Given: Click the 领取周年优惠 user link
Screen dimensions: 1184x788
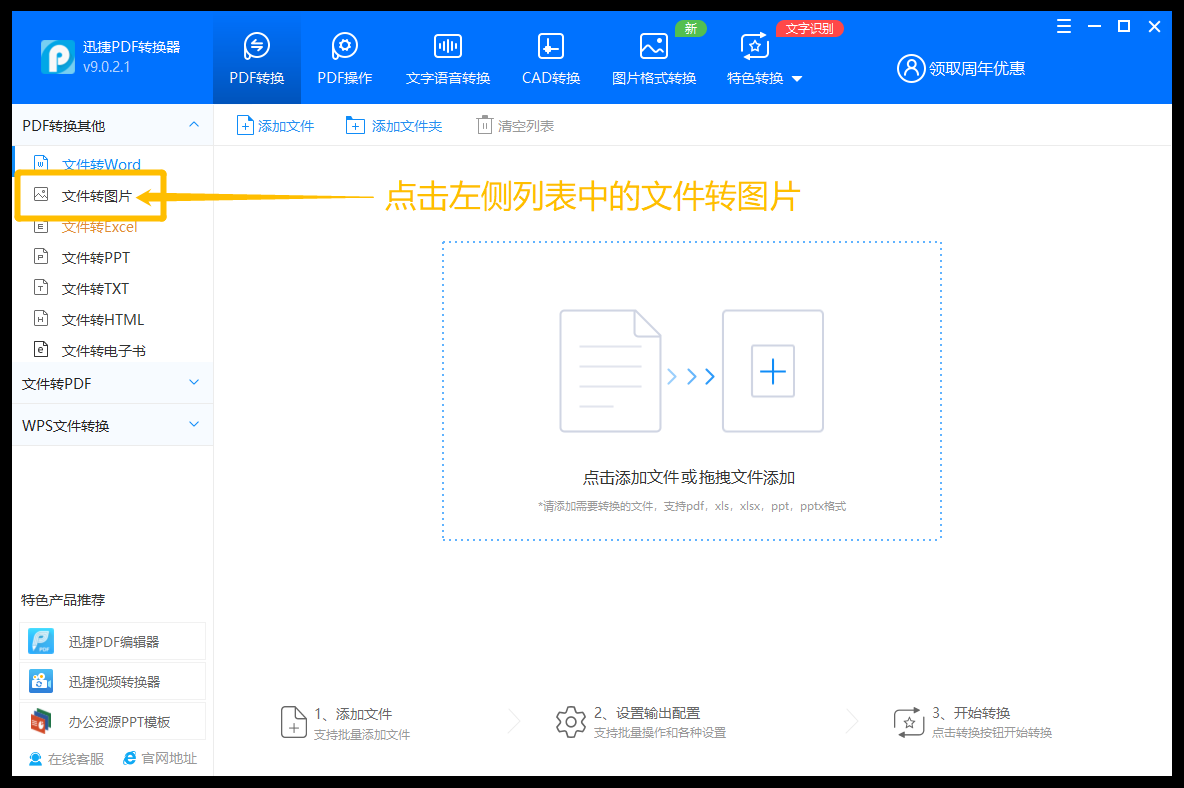Looking at the screenshot, I should click(x=960, y=69).
